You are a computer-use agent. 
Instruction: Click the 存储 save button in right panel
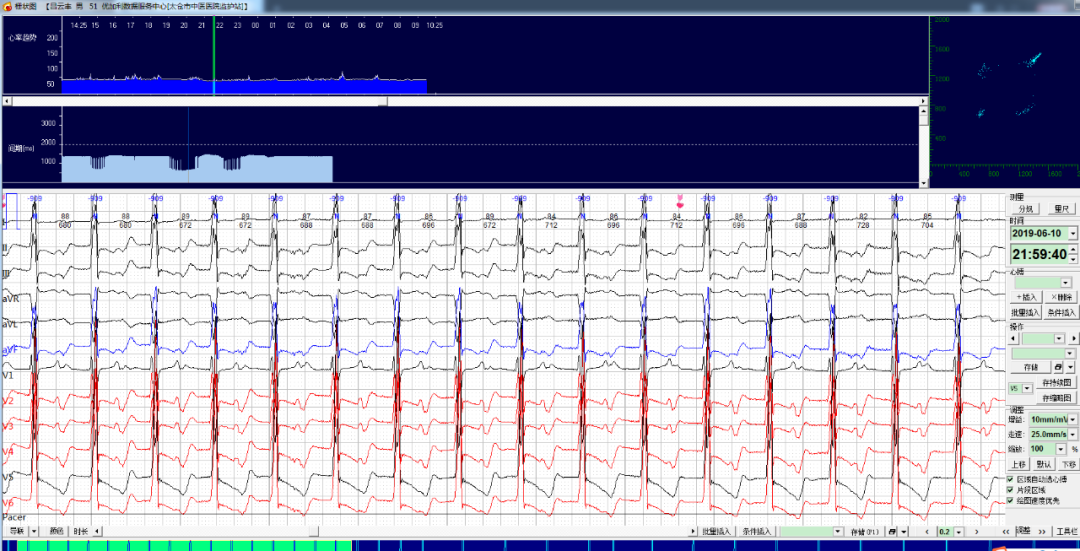[x=1026, y=367]
